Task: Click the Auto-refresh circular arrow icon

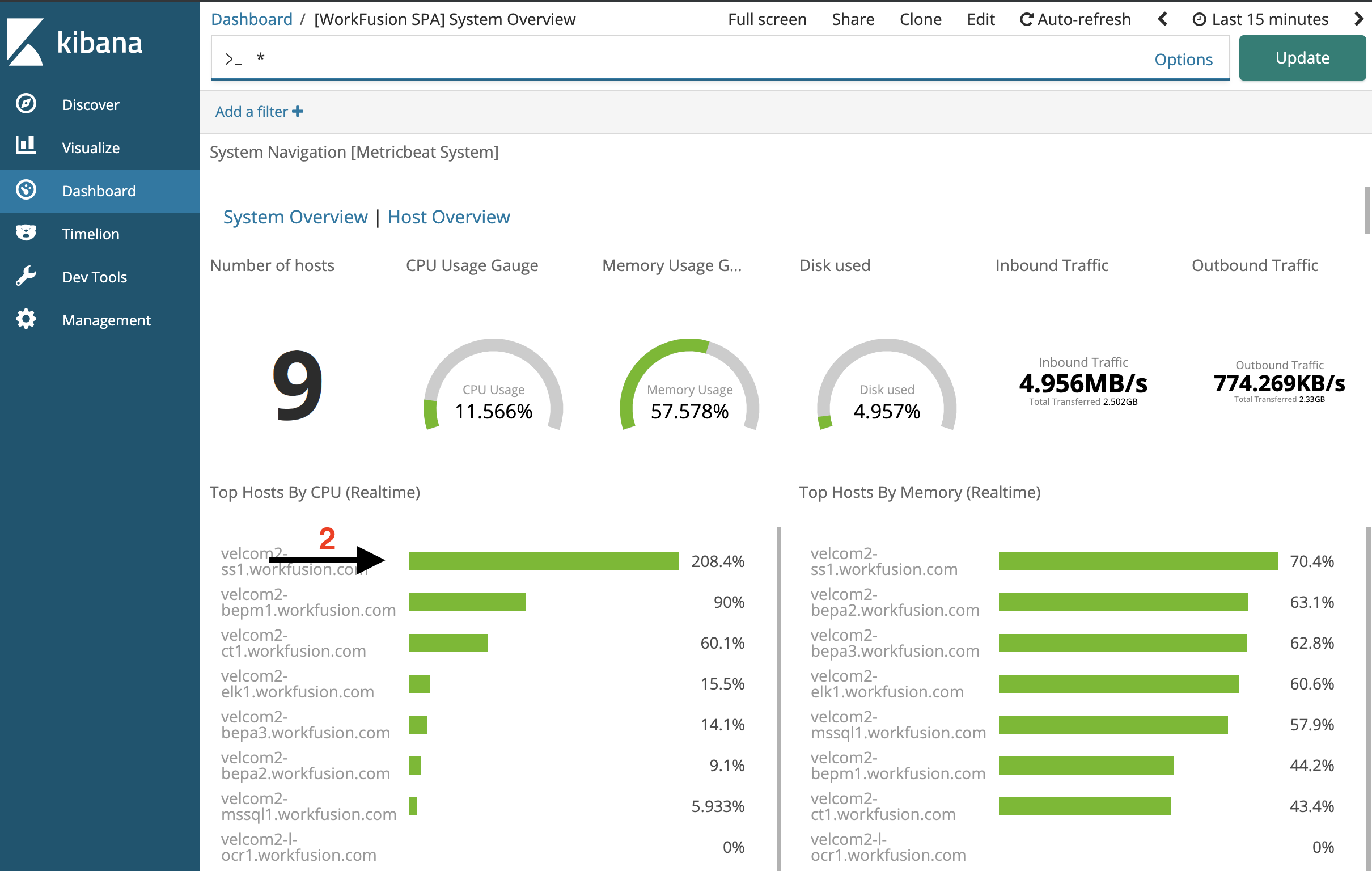Action: click(1026, 20)
